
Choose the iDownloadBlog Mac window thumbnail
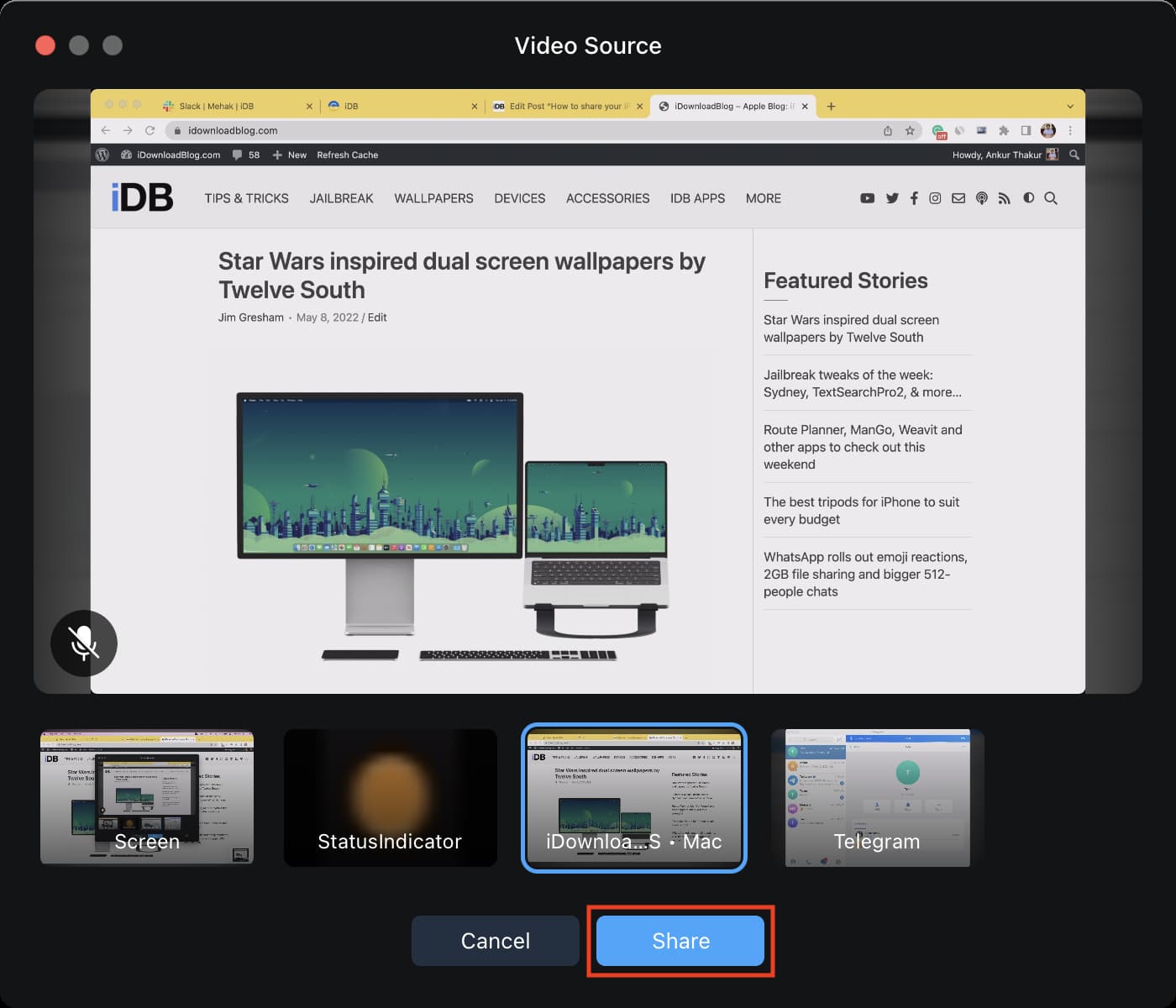634,797
